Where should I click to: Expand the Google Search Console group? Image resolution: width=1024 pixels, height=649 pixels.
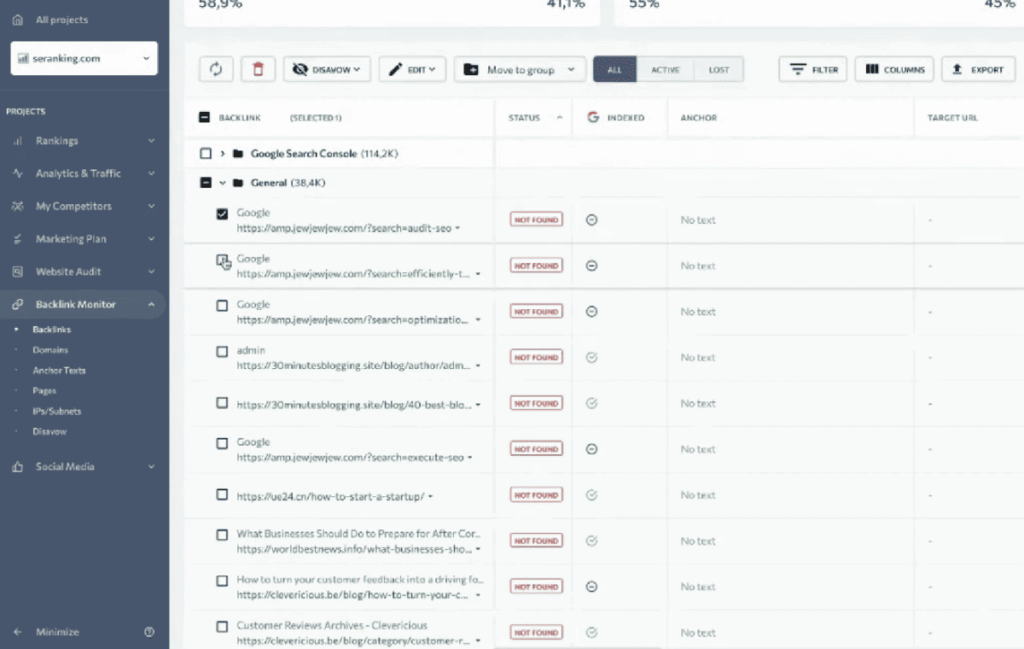[x=223, y=153]
